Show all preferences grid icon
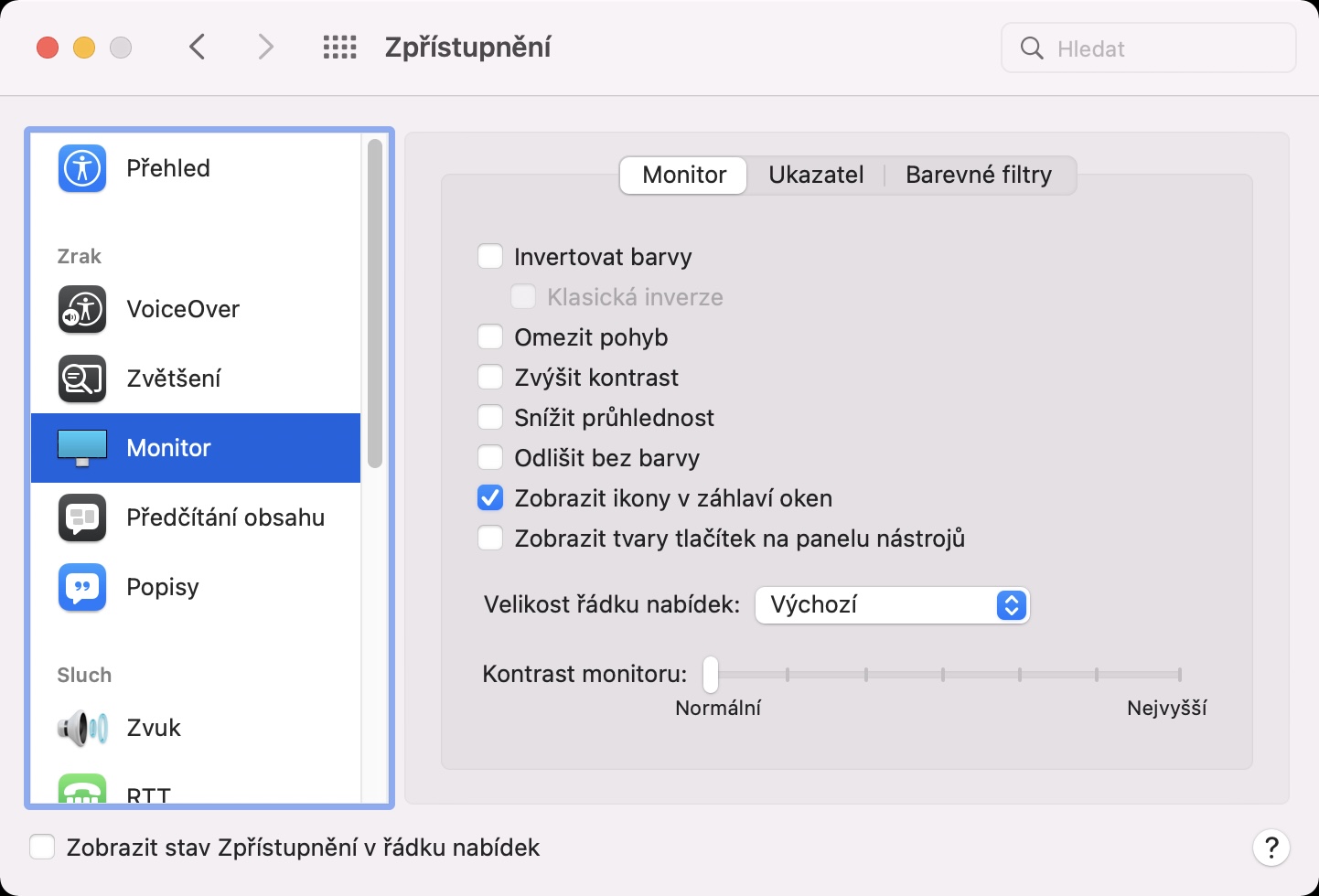Screen dimensions: 1319x896 click(340, 48)
